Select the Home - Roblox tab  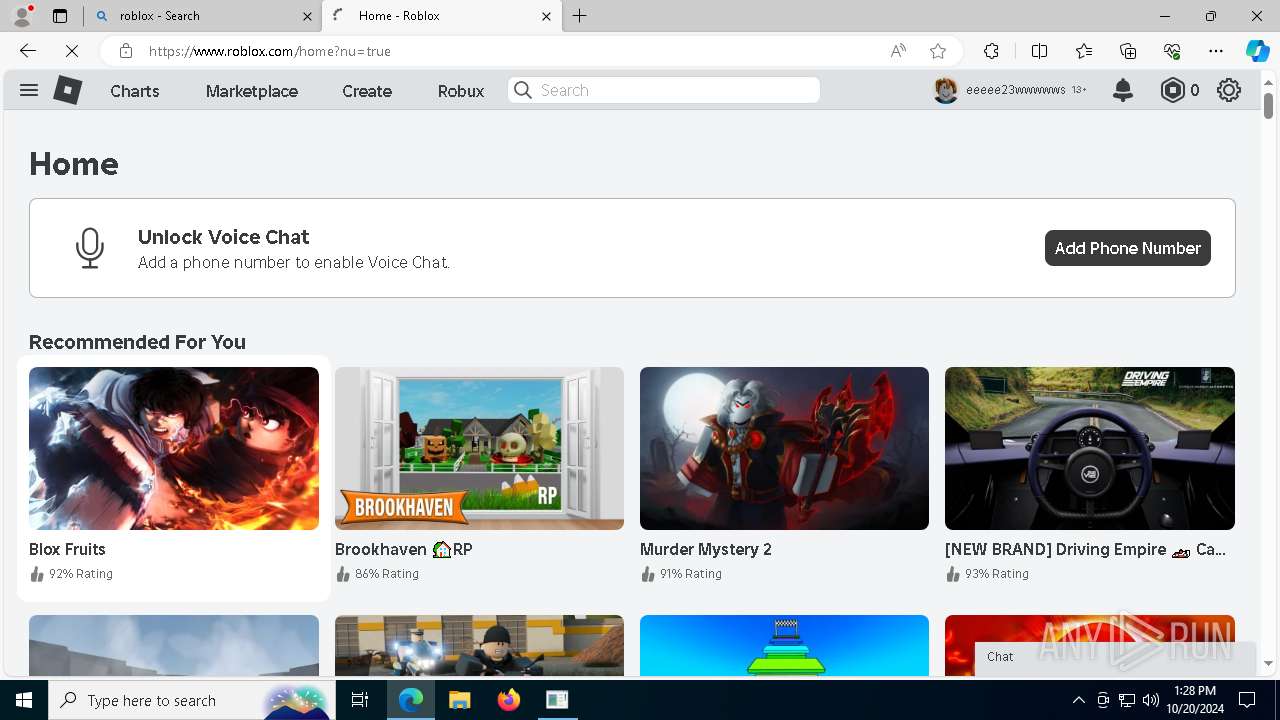point(442,16)
